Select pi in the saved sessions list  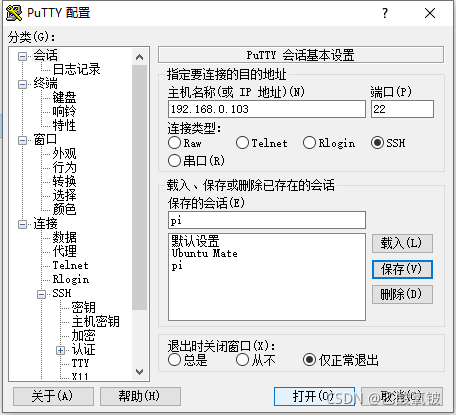pos(177,266)
